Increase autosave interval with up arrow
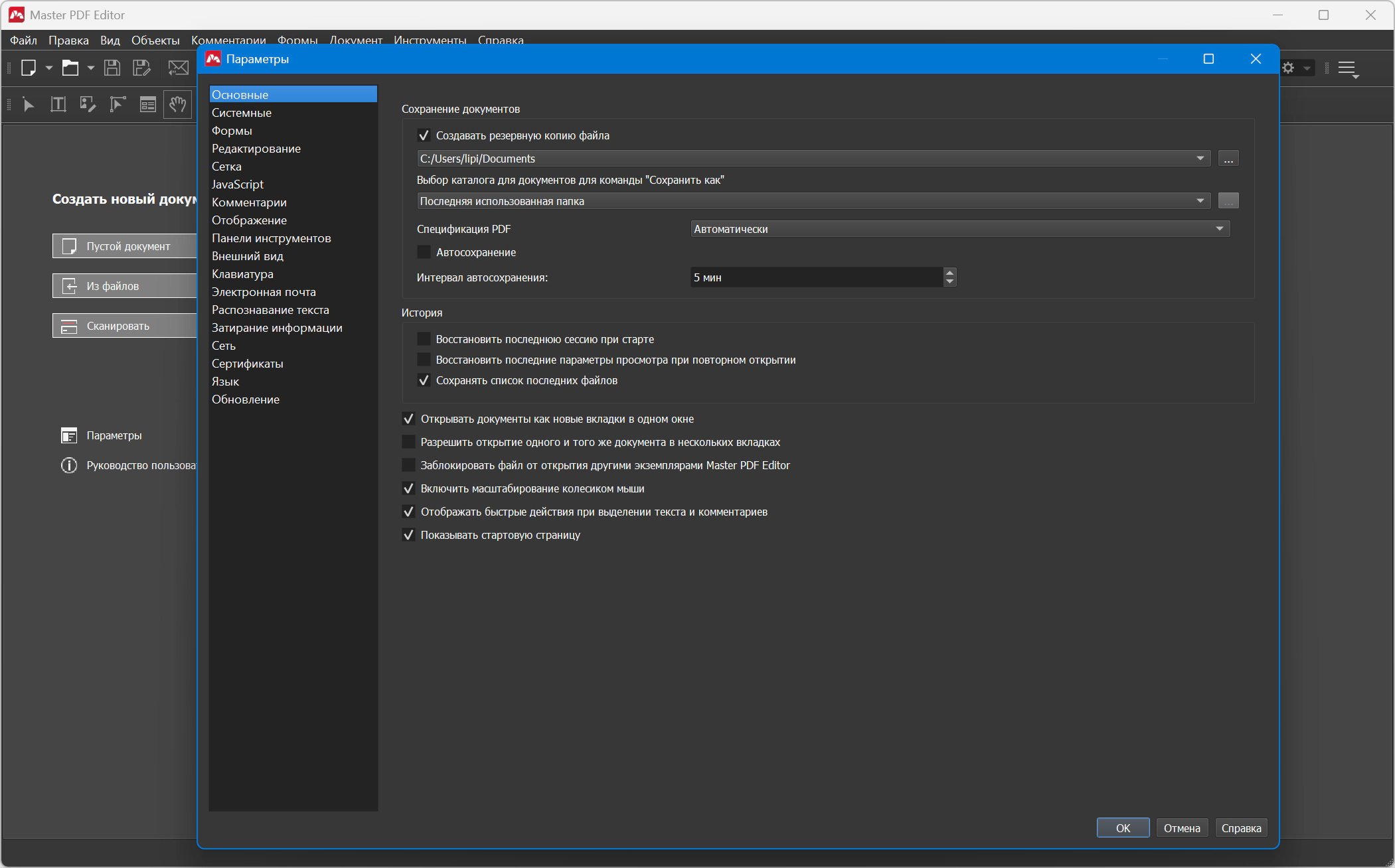 pyautogui.click(x=949, y=272)
